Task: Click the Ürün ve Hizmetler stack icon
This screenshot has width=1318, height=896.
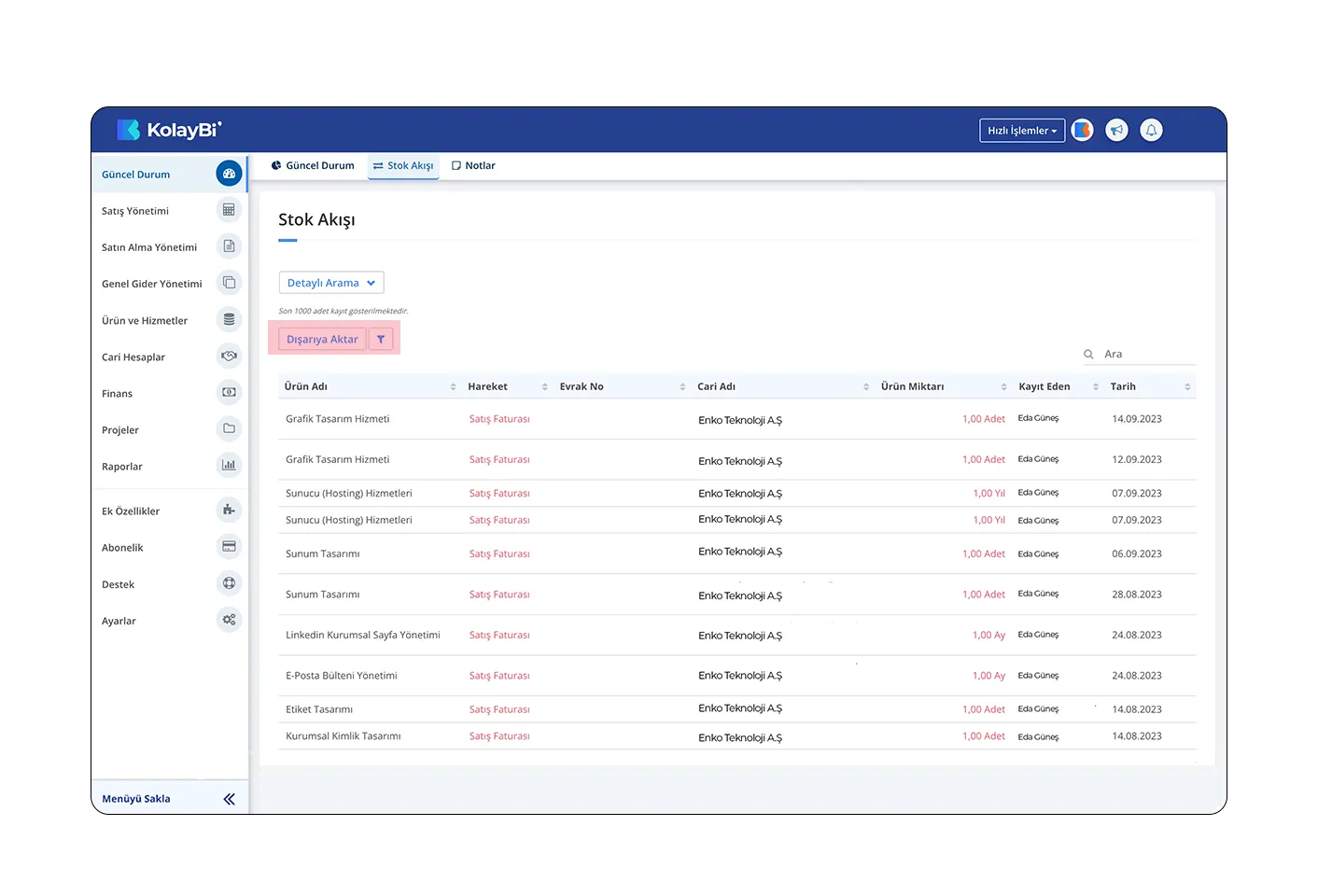Action: pyautogui.click(x=229, y=319)
